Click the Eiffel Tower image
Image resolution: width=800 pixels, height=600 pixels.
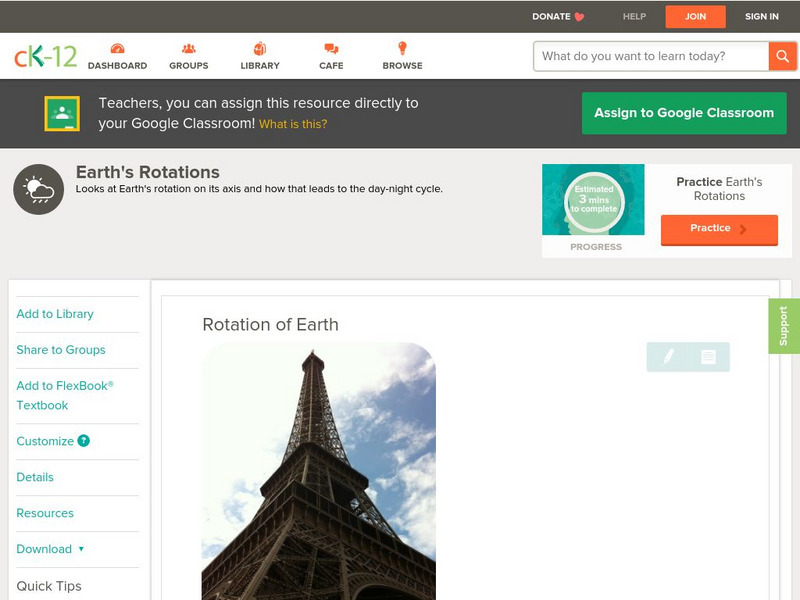(319, 471)
